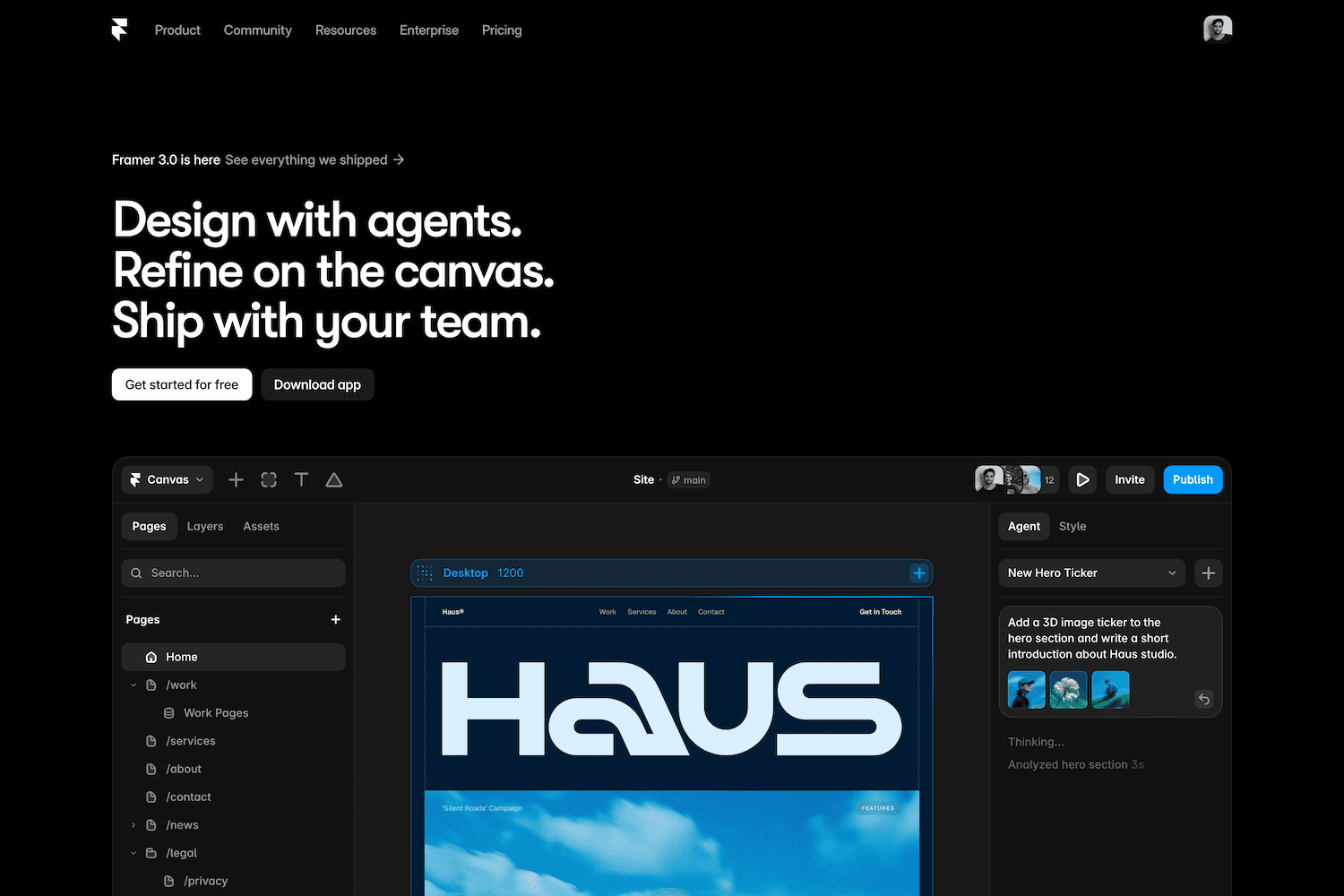Click the HAUS logo graphic on canvas
This screenshot has width=1344, height=896.
click(672, 709)
